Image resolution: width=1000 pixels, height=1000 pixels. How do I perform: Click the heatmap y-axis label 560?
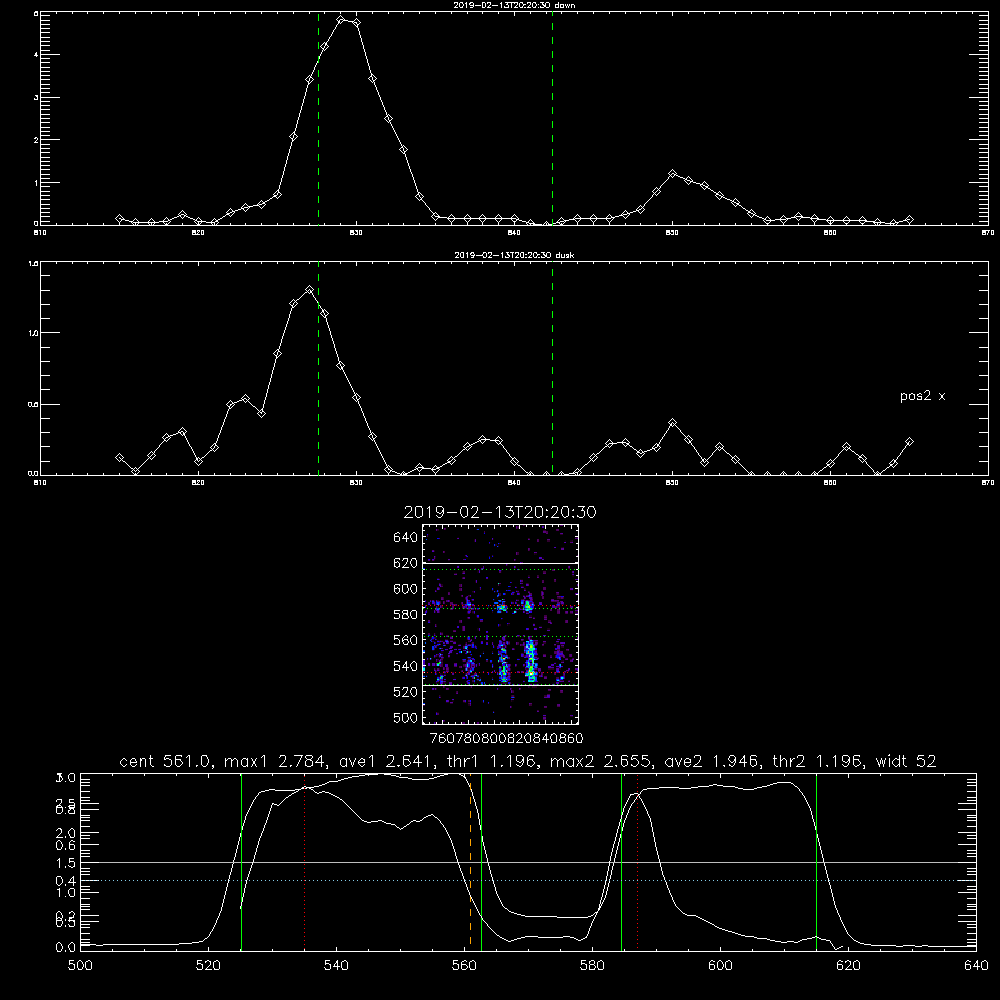(x=406, y=640)
